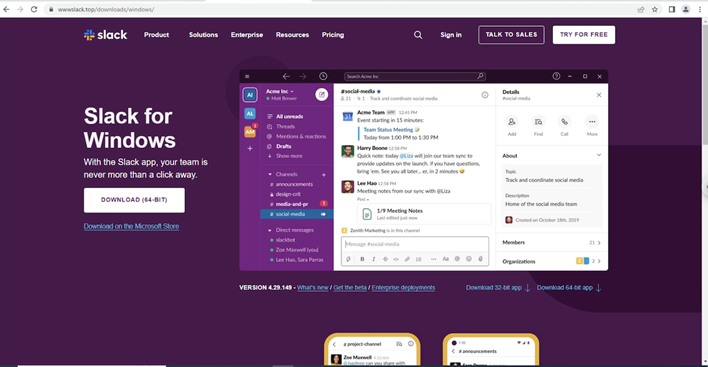Open Download on the Microsoft Store link
The height and width of the screenshot is (367, 708).
click(x=131, y=226)
